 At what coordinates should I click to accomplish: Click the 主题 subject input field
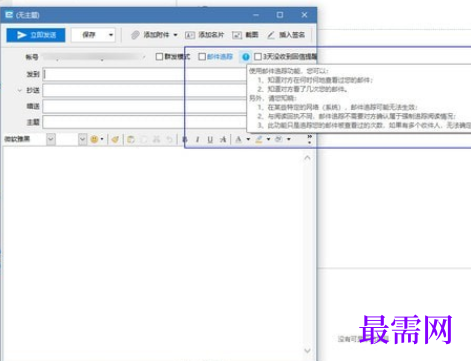coord(145,122)
